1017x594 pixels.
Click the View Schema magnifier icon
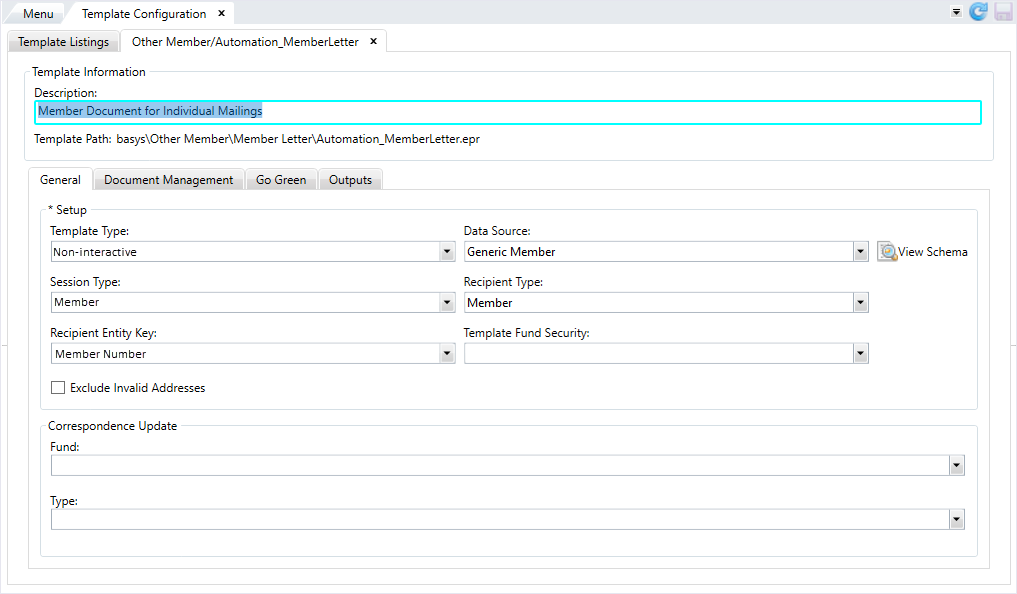point(887,252)
